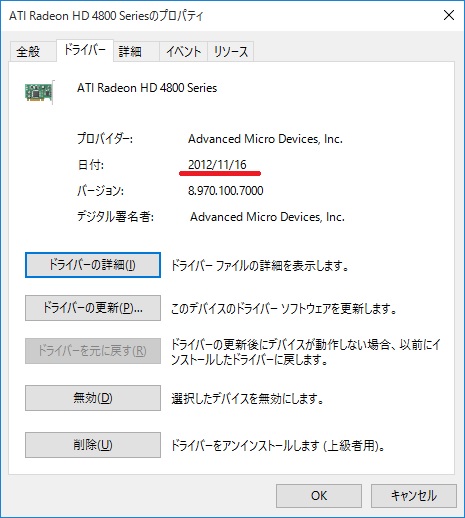The image size is (465, 518).
Task: Switch to the 全般 tab
Action: pyautogui.click(x=28, y=52)
